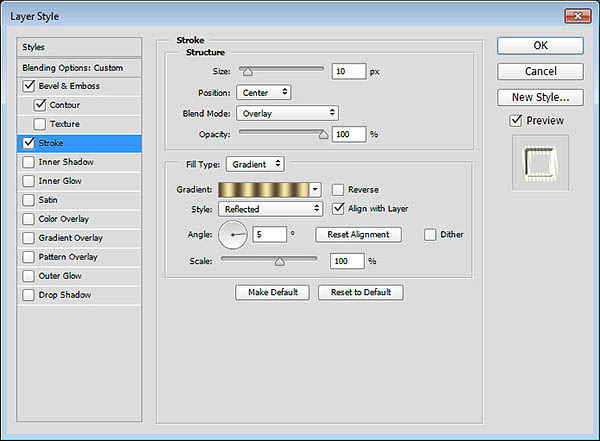Click the style preview thumbnail
600x441 pixels.
point(540,163)
